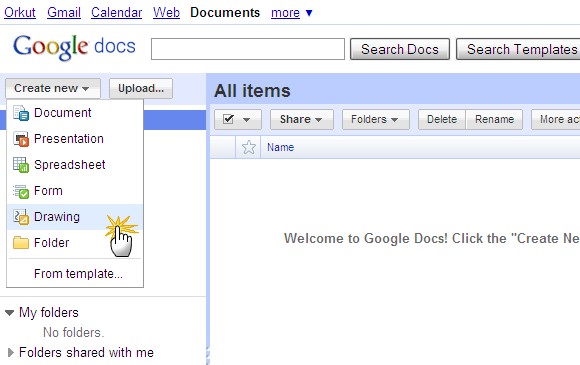
Task: Open the Share dropdown
Action: coord(301,119)
